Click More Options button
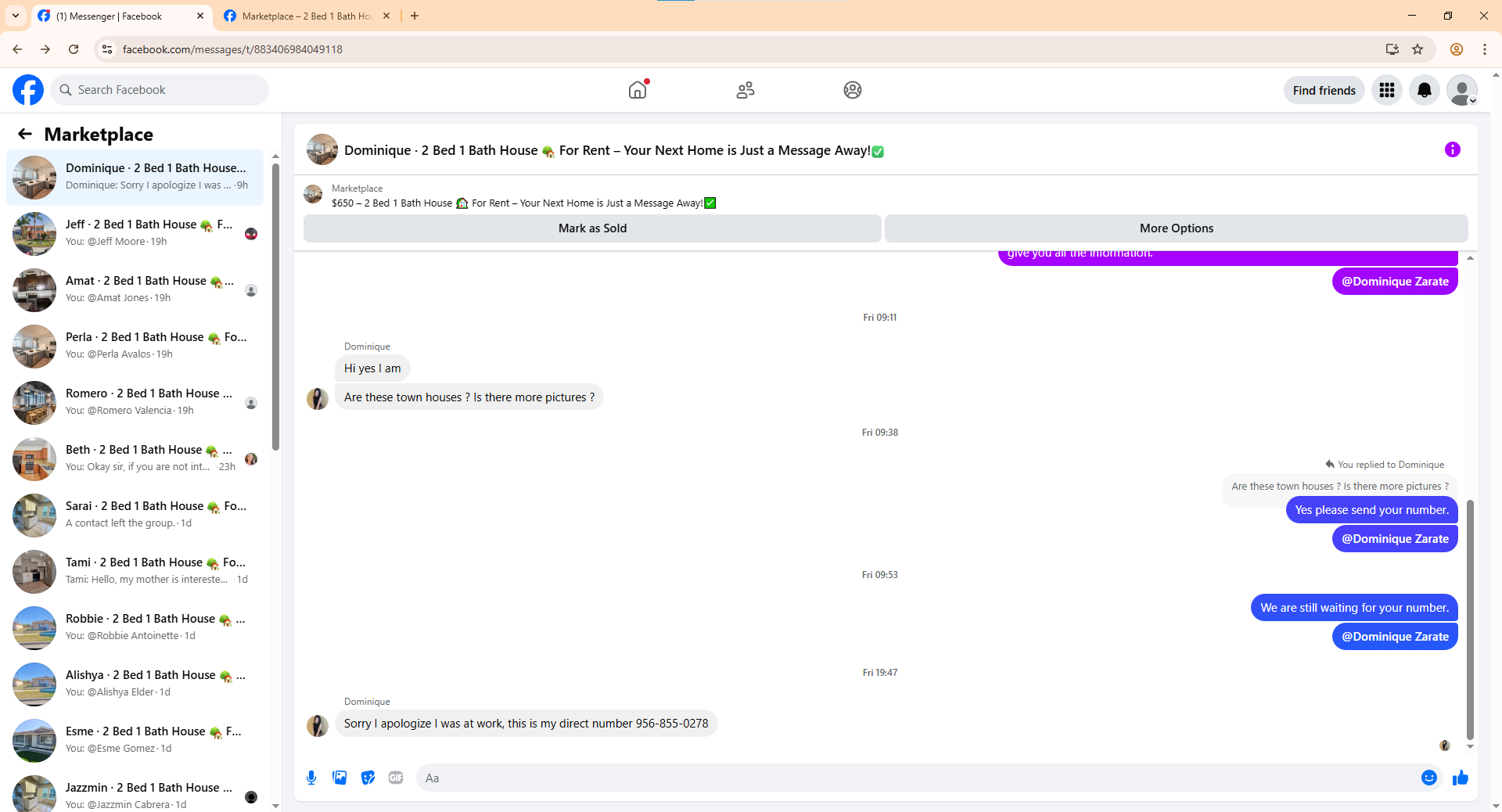1502x812 pixels. (1177, 228)
